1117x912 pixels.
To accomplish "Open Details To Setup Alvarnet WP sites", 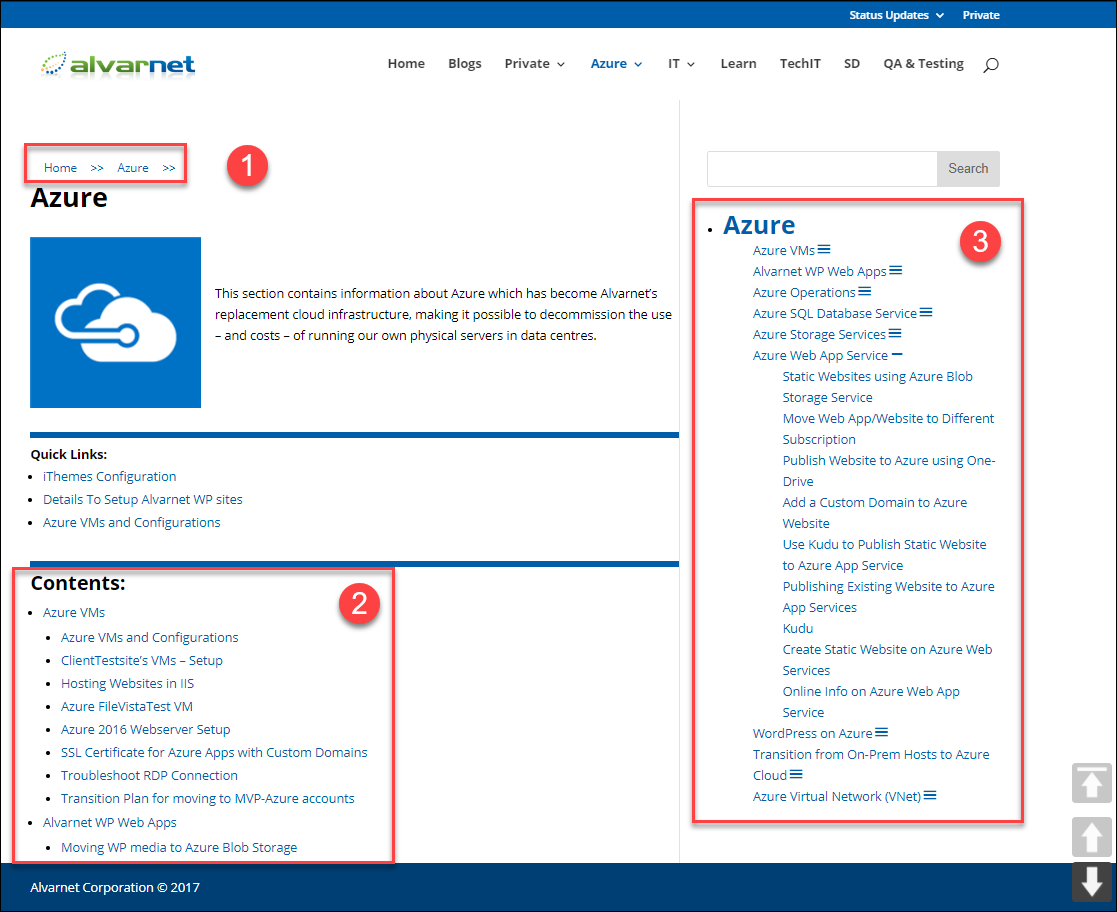I will pos(142,499).
